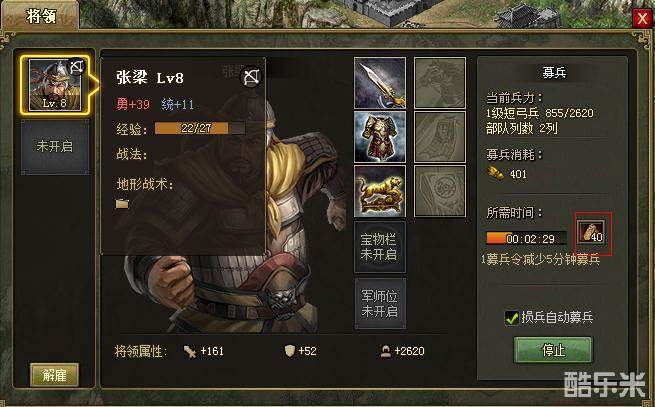Toggle 损兵自动募兵 auto-recruit checkbox

512,318
